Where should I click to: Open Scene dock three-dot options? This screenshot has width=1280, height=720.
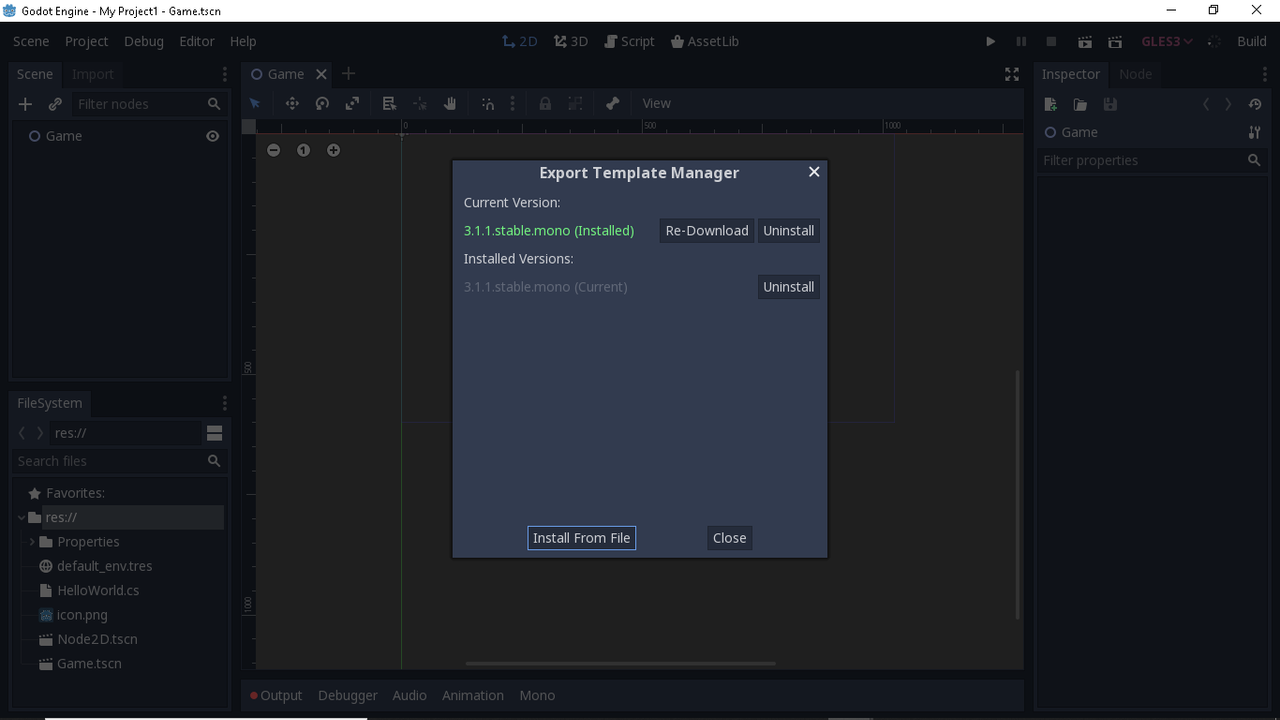click(x=224, y=74)
